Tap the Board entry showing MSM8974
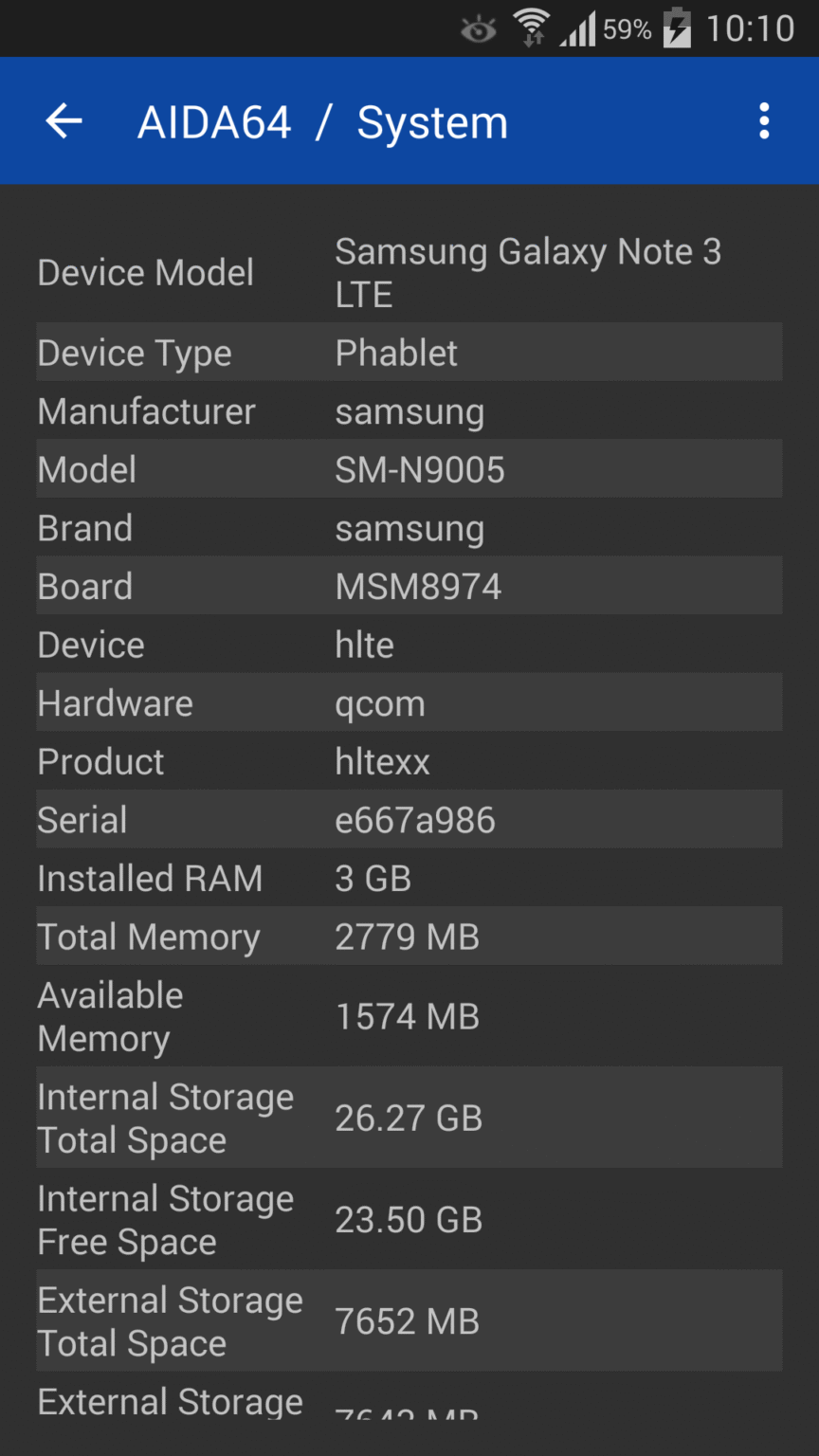819x1456 pixels. [x=418, y=585]
